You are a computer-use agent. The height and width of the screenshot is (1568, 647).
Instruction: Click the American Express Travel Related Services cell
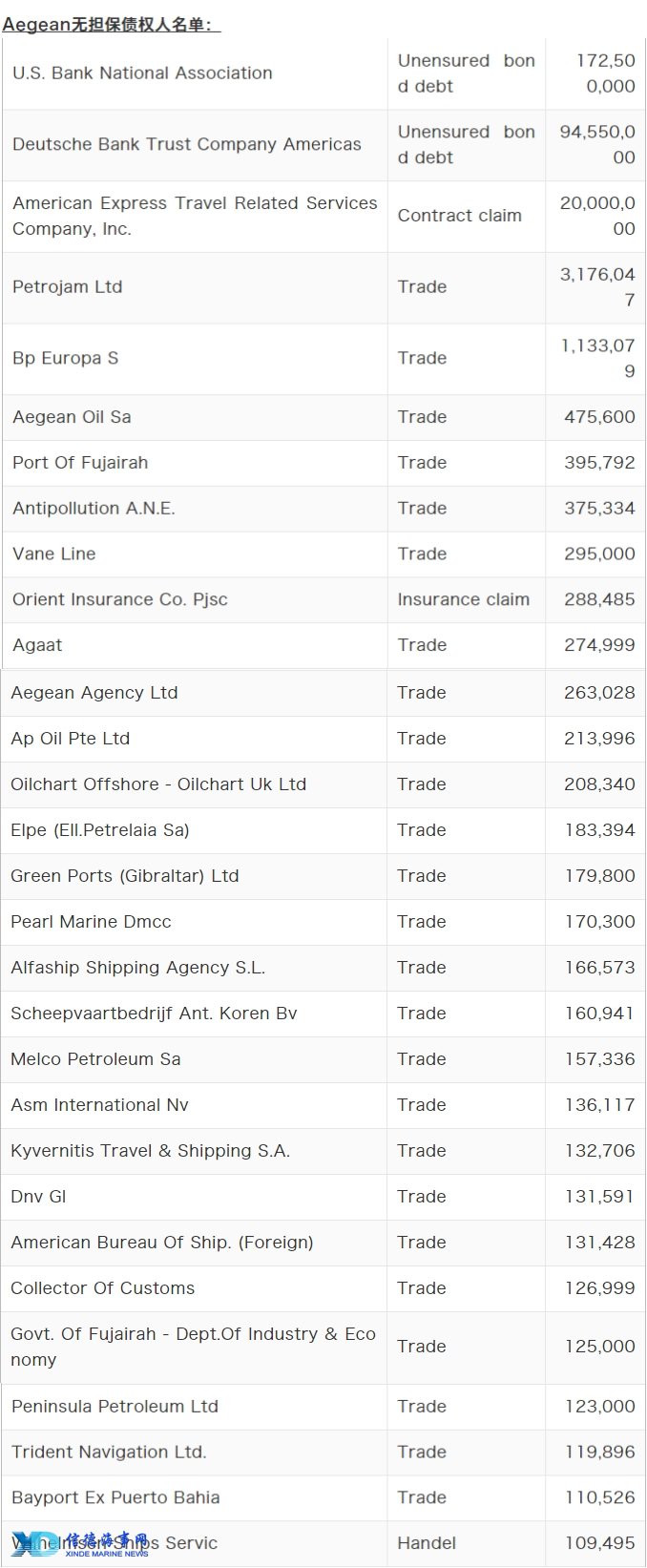[x=195, y=217]
